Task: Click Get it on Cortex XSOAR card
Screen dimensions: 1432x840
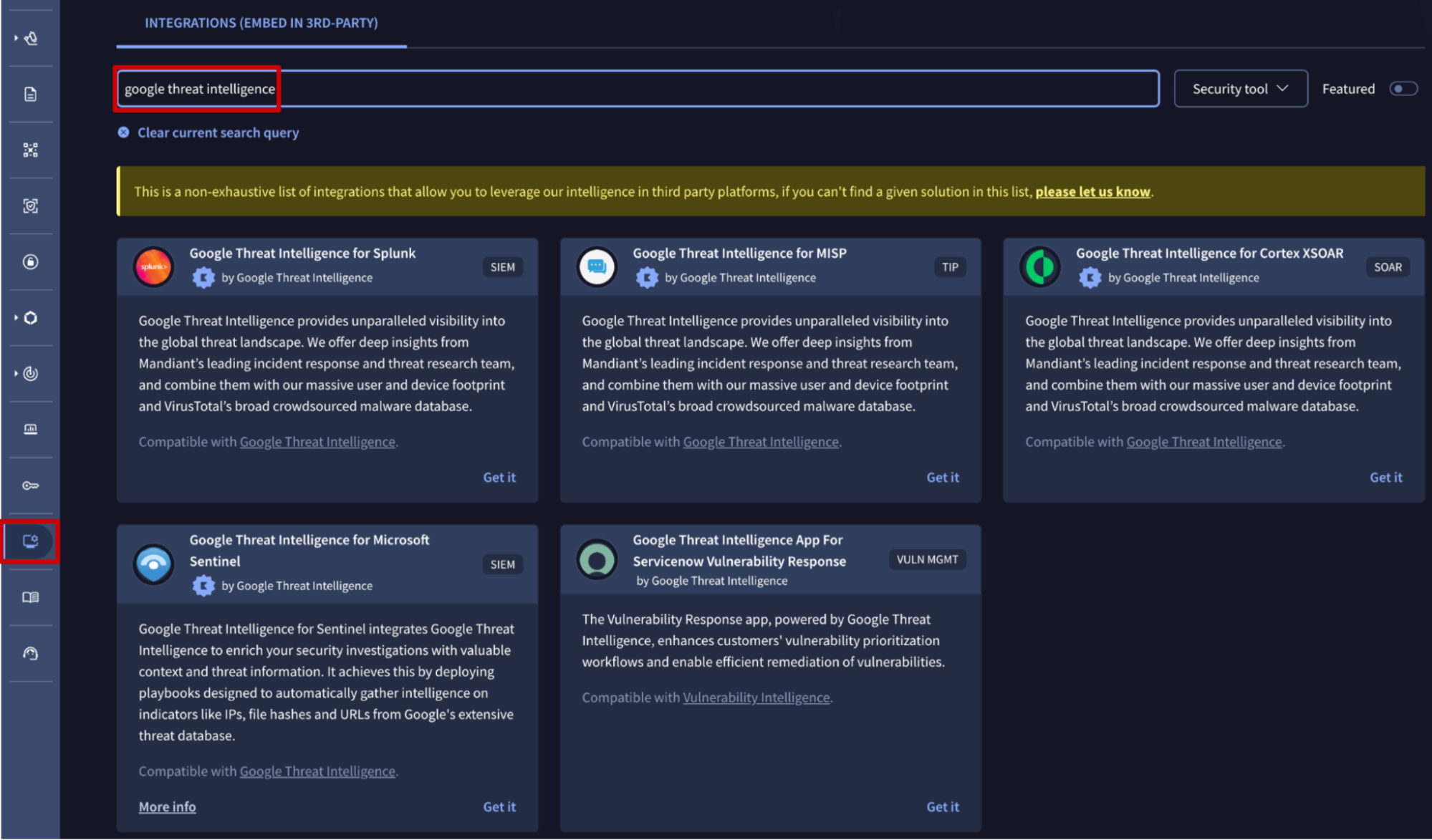Action: point(1386,477)
